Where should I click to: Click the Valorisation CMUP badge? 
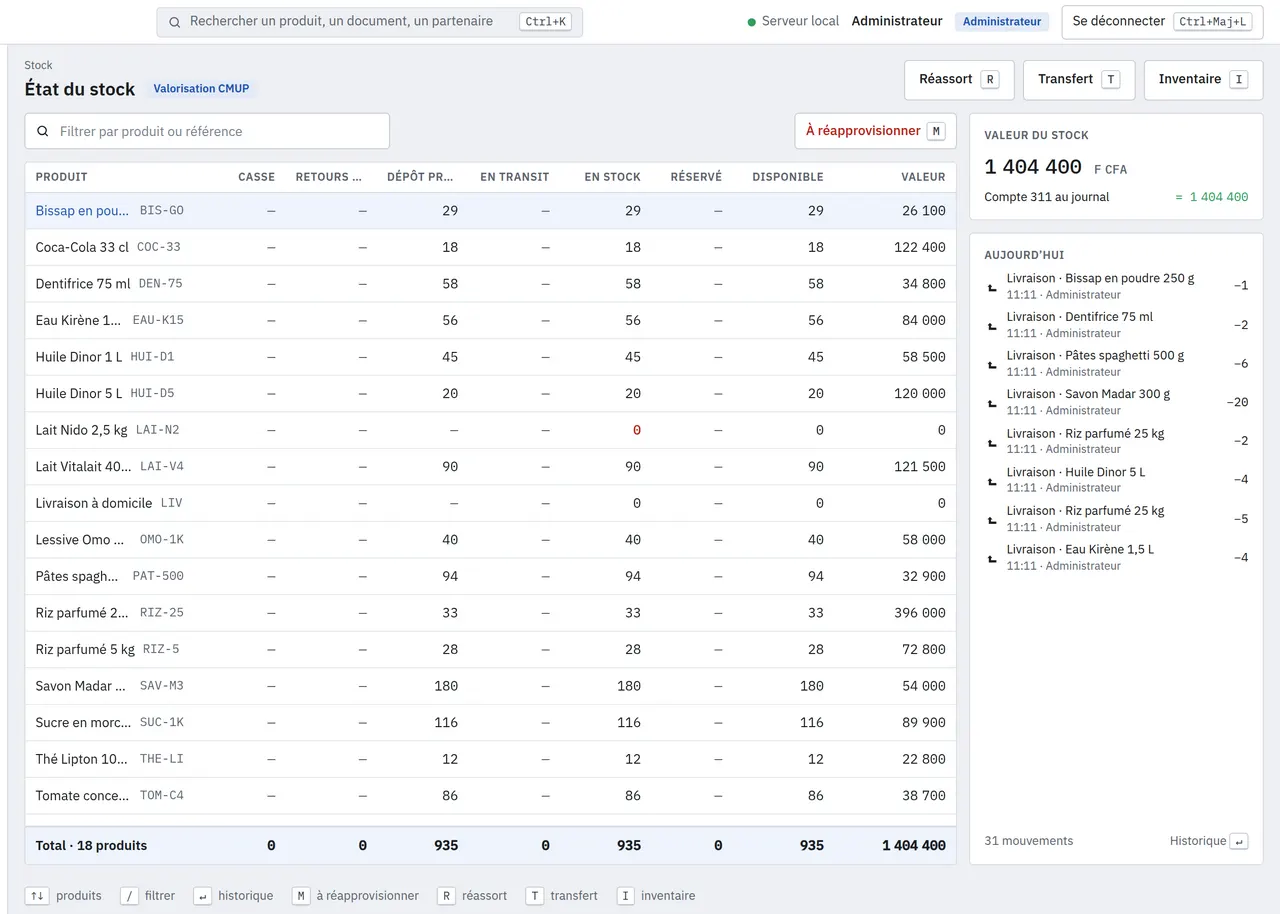click(x=201, y=89)
